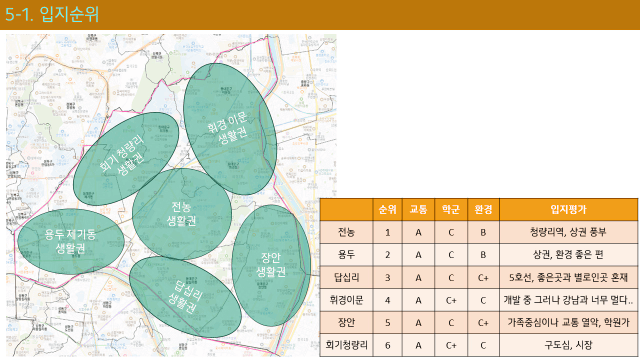Image resolution: width=640 pixels, height=360 pixels.
Task: Select the 용두 제기동 생활권 oval
Action: [71, 241]
